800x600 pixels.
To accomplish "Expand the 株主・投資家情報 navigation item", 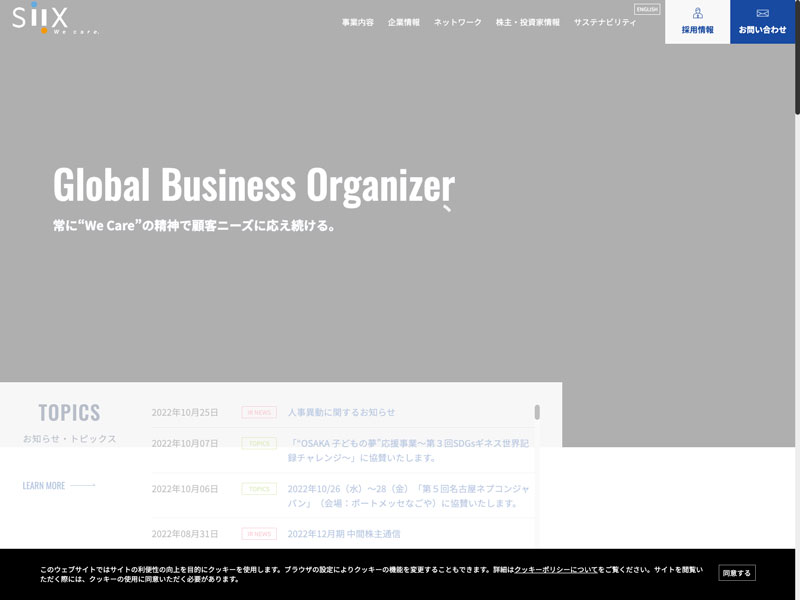I will coord(527,22).
